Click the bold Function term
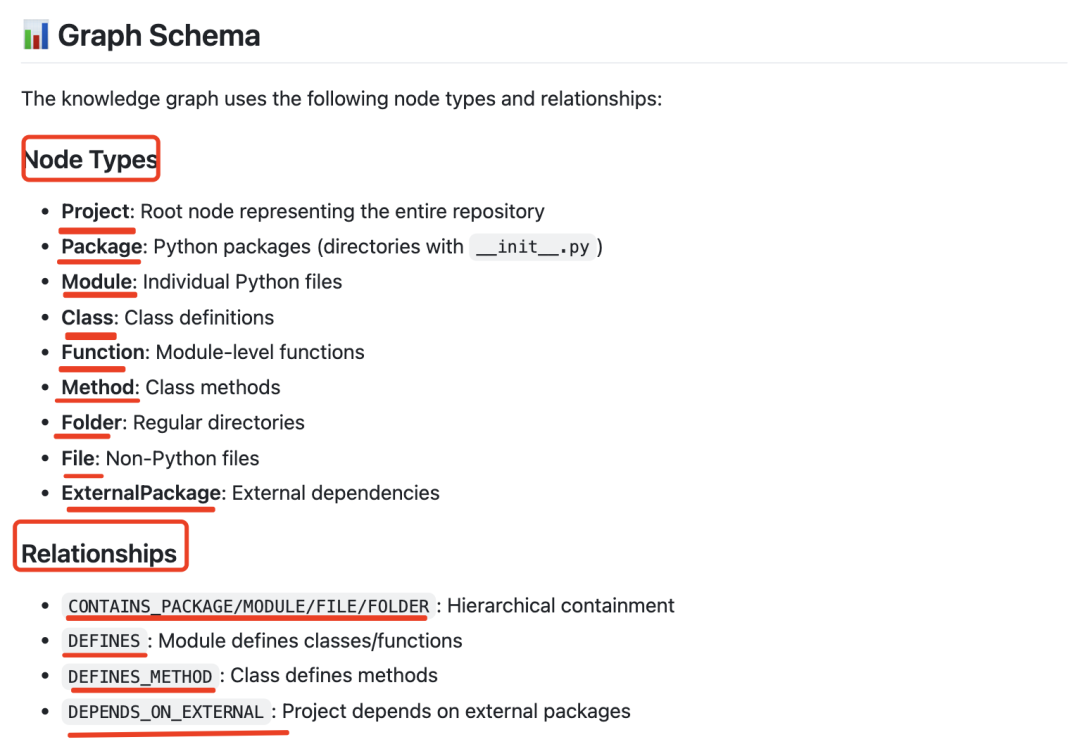The width and height of the screenshot is (1080, 749). (103, 352)
